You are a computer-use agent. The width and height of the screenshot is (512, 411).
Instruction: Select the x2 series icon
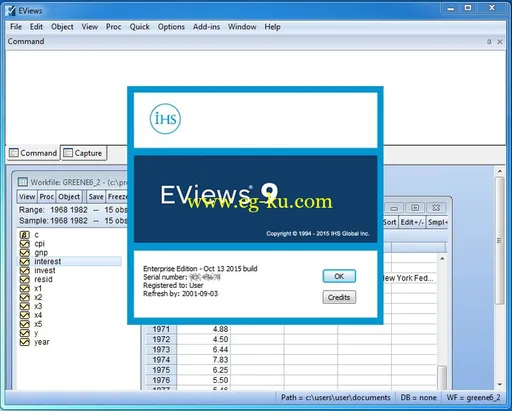tap(25, 297)
